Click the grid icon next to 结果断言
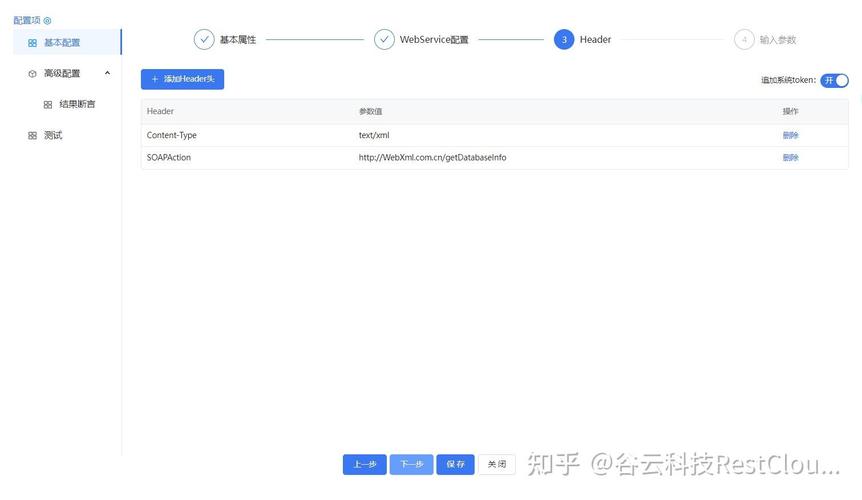Viewport: 862px width, 500px height. point(48,104)
